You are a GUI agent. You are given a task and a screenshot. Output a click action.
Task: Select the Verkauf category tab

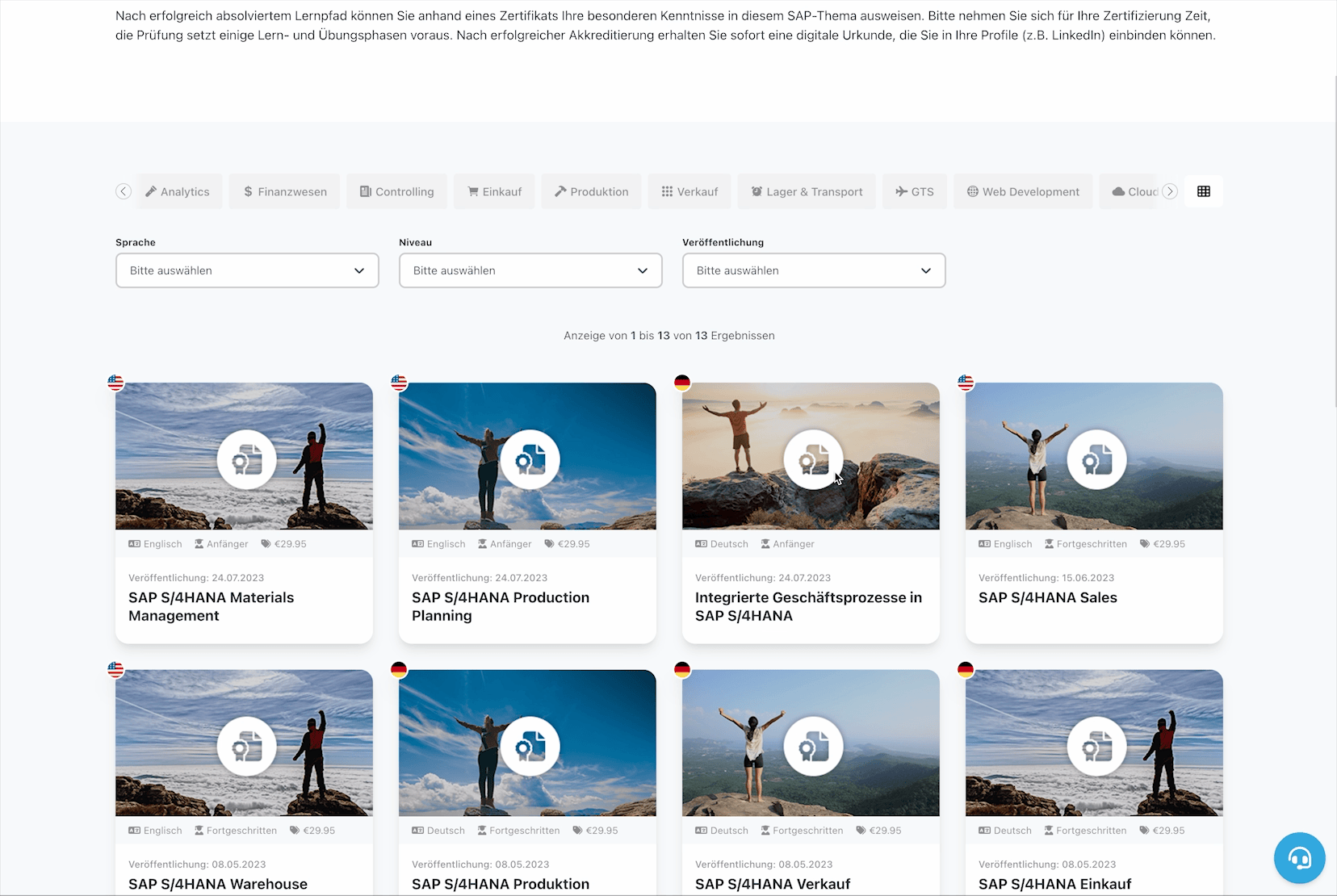[x=689, y=191]
